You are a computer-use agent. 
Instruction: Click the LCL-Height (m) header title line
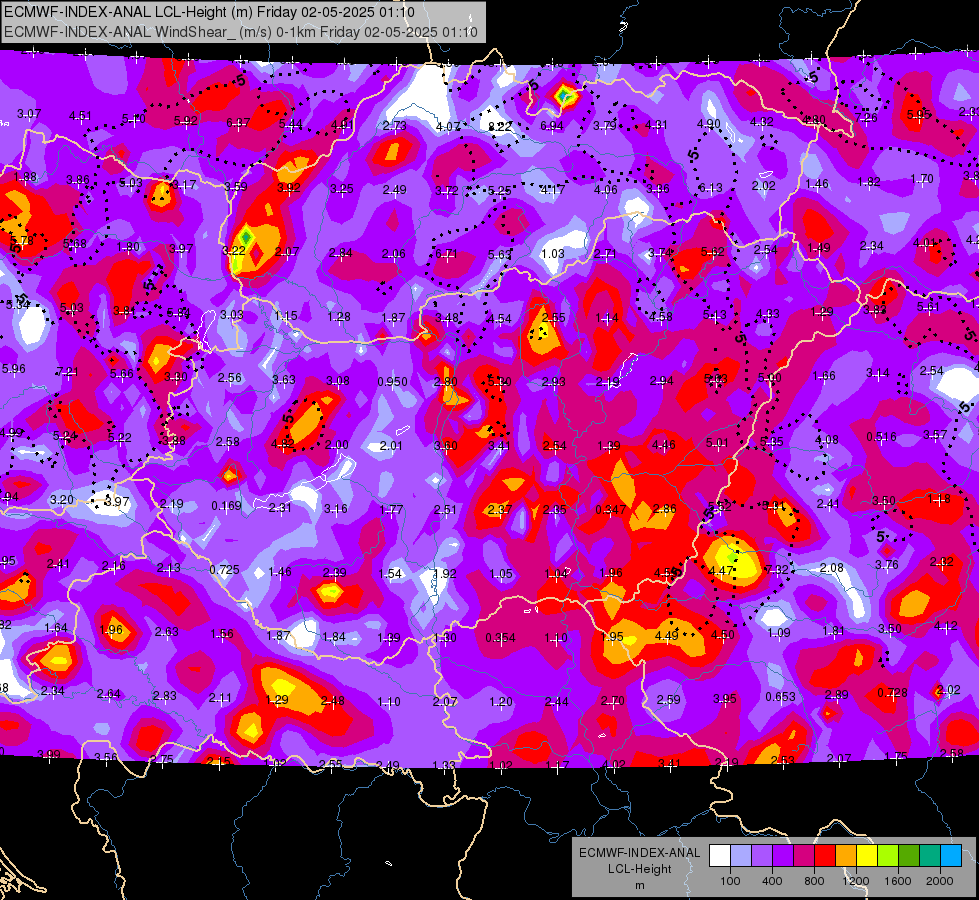point(209,12)
